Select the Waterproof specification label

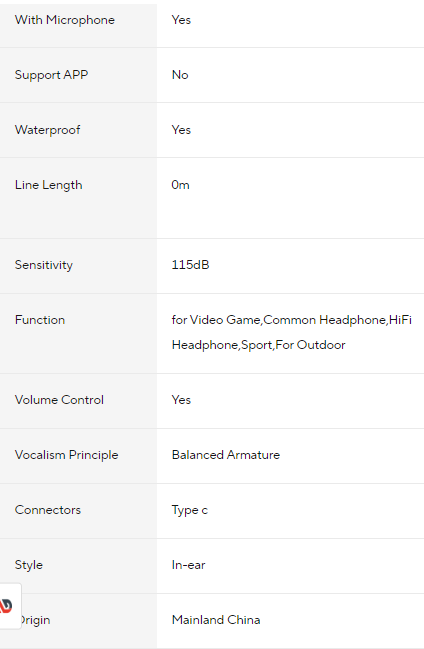[48, 130]
